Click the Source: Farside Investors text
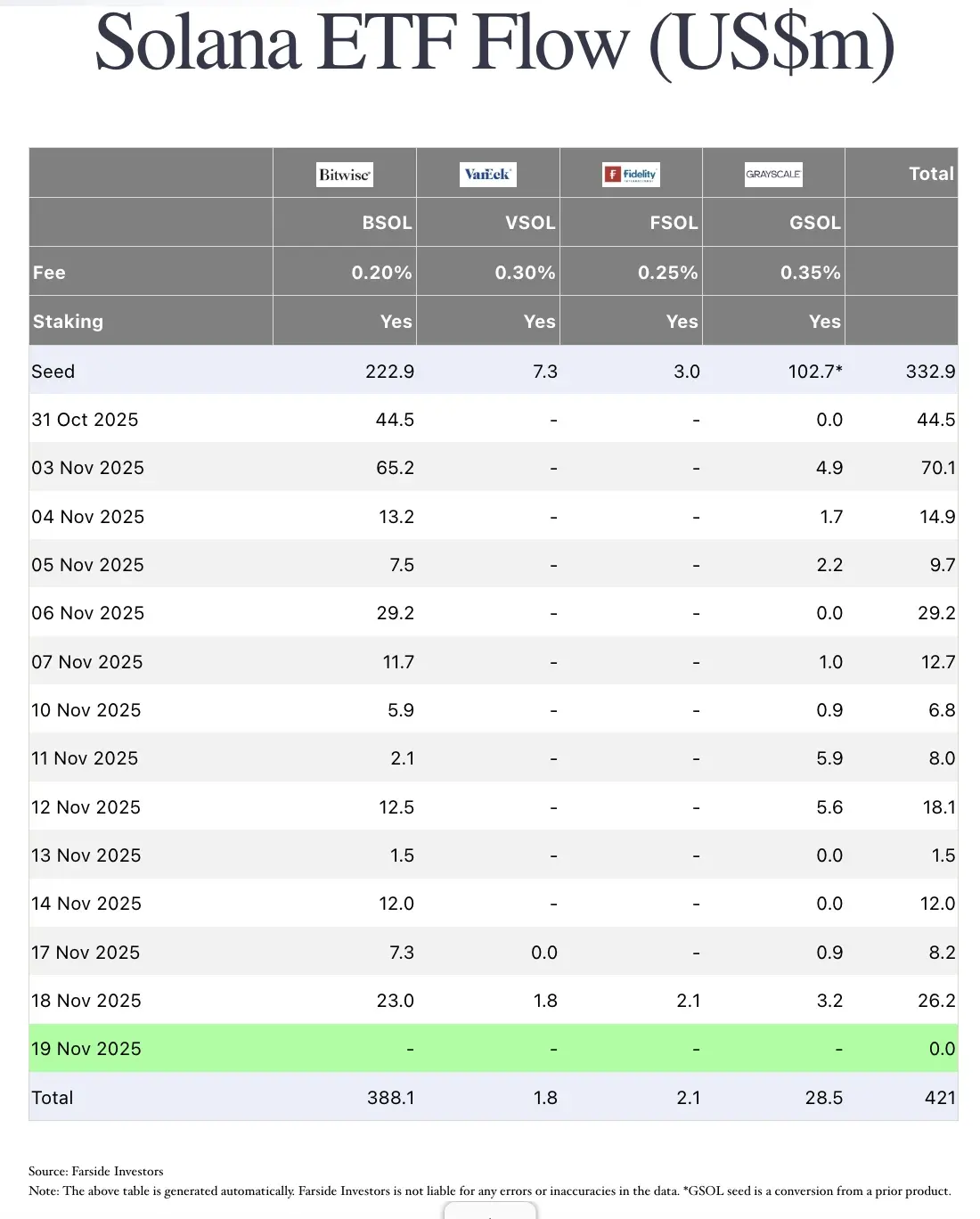Screen dimensions: 980x1219 click(96, 1171)
